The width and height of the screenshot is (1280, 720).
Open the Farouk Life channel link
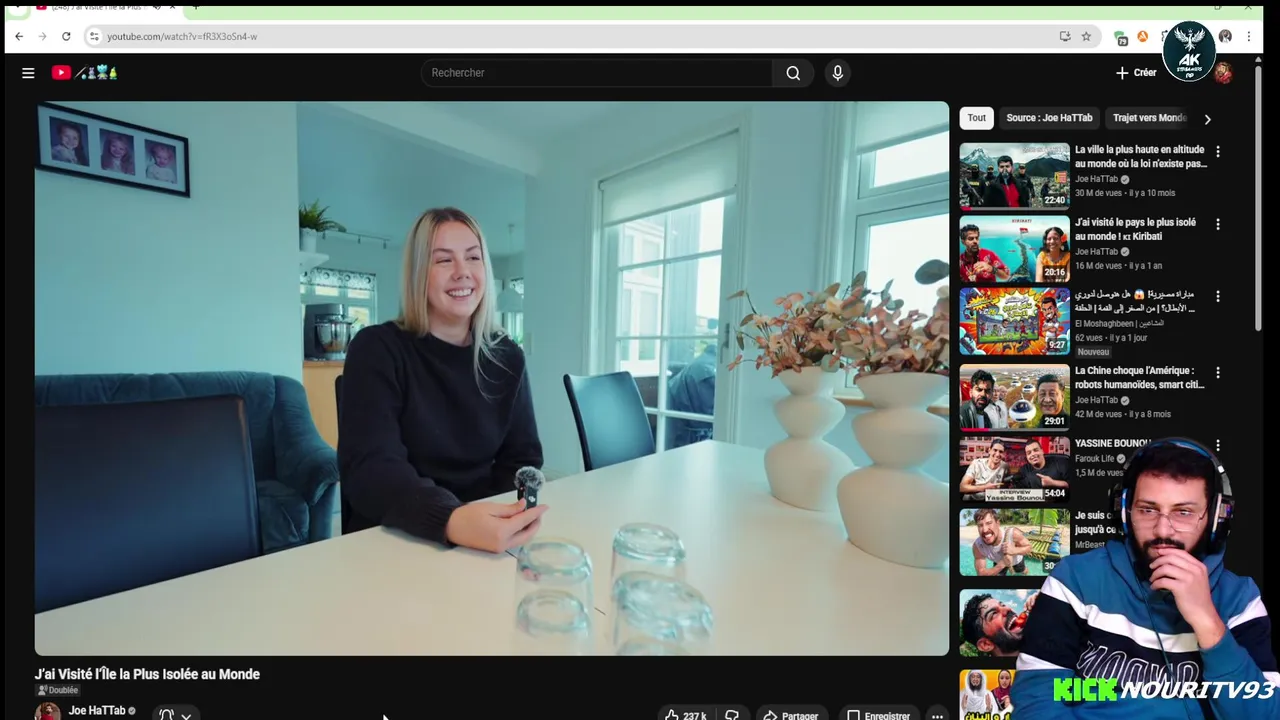1094,459
